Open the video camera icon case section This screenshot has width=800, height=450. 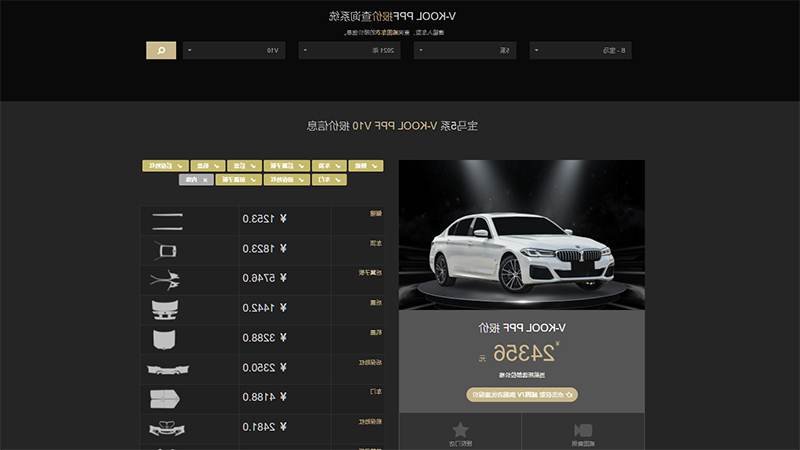pos(583,433)
